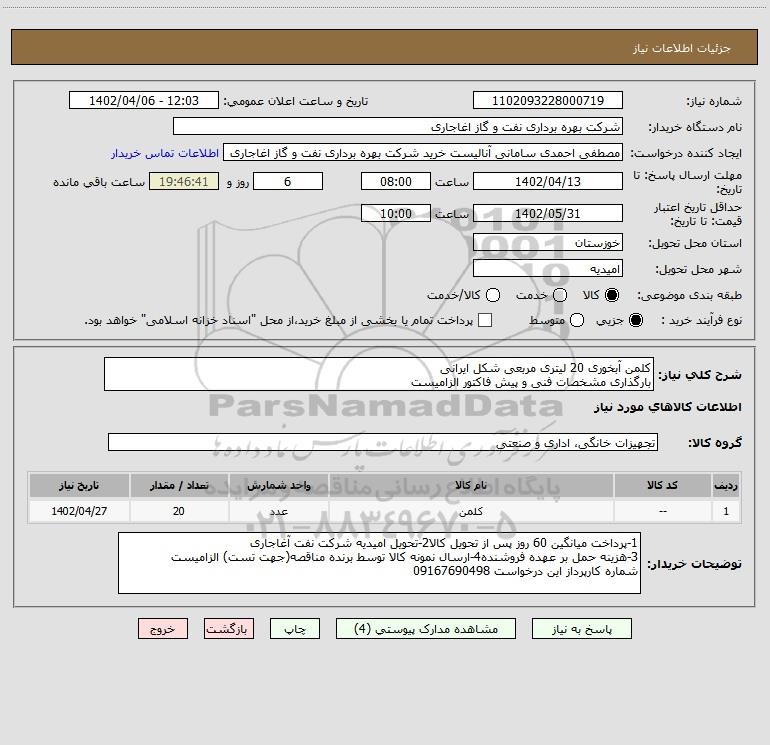Select the خدمت radio button

[x=560, y=295]
